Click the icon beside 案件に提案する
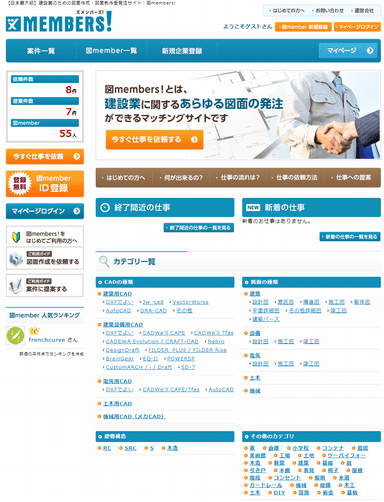This screenshot has width=384, height=502. point(16,286)
